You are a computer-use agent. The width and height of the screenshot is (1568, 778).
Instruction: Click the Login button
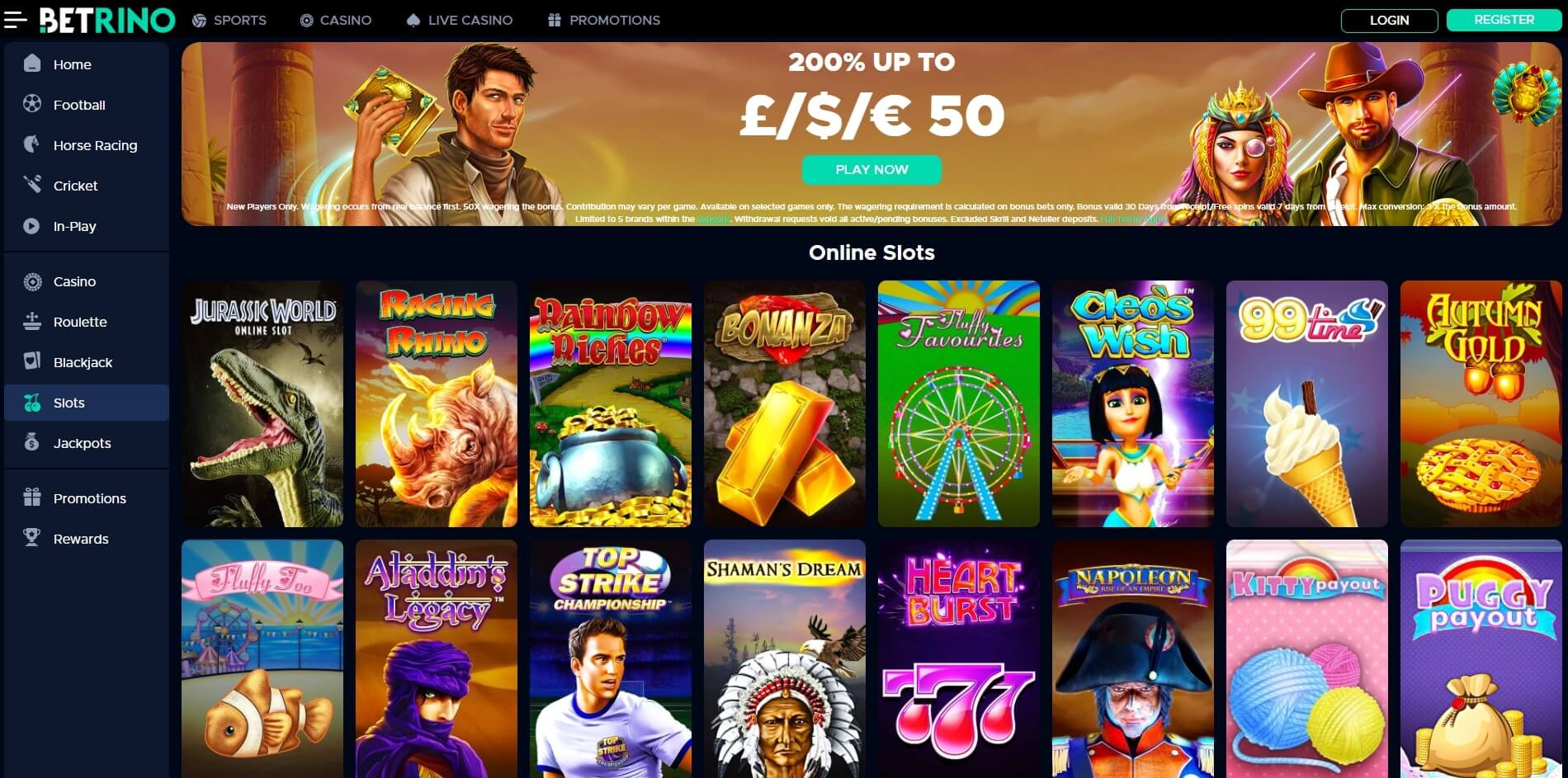coord(1390,20)
